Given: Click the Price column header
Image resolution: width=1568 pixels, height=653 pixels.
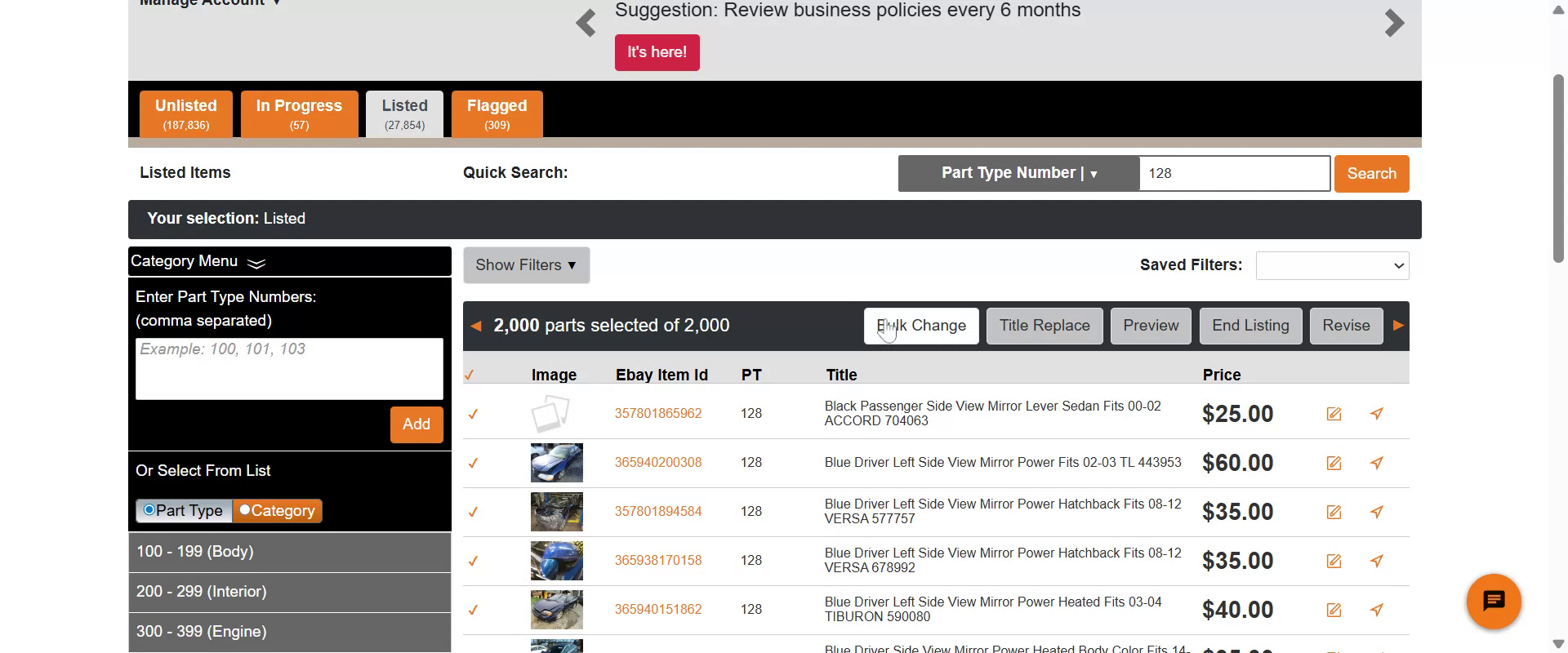Looking at the screenshot, I should pos(1222,375).
